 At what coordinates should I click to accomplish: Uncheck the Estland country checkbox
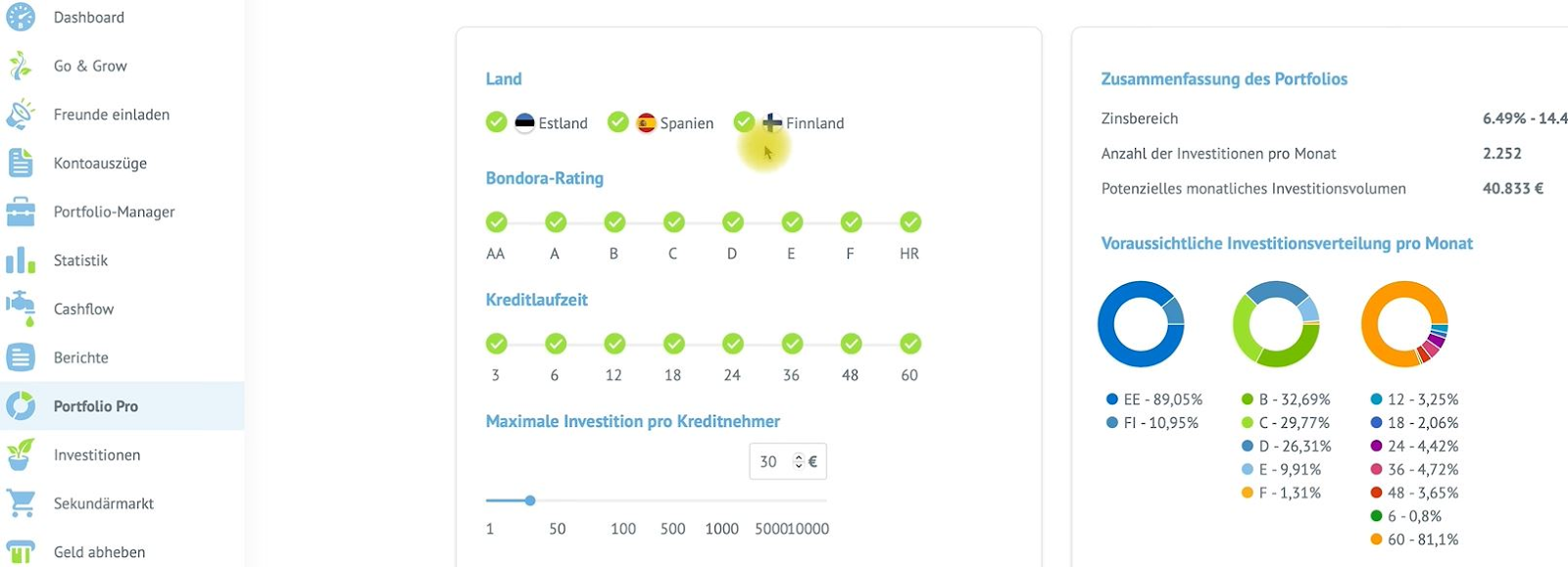(x=497, y=122)
